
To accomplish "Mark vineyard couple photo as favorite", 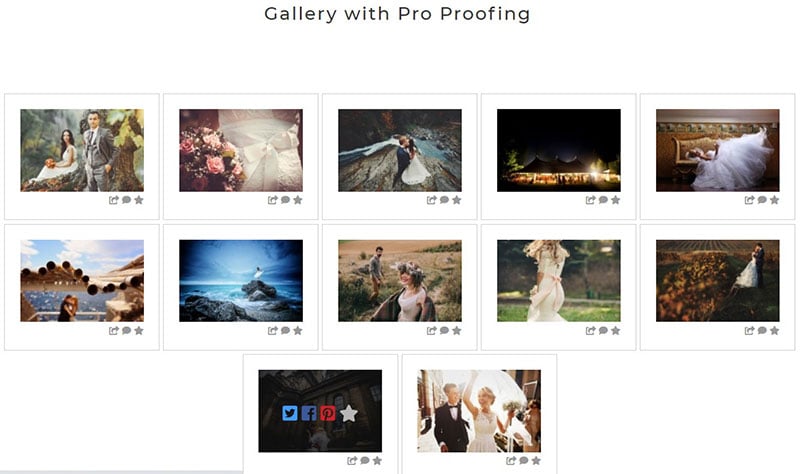I will coord(774,331).
